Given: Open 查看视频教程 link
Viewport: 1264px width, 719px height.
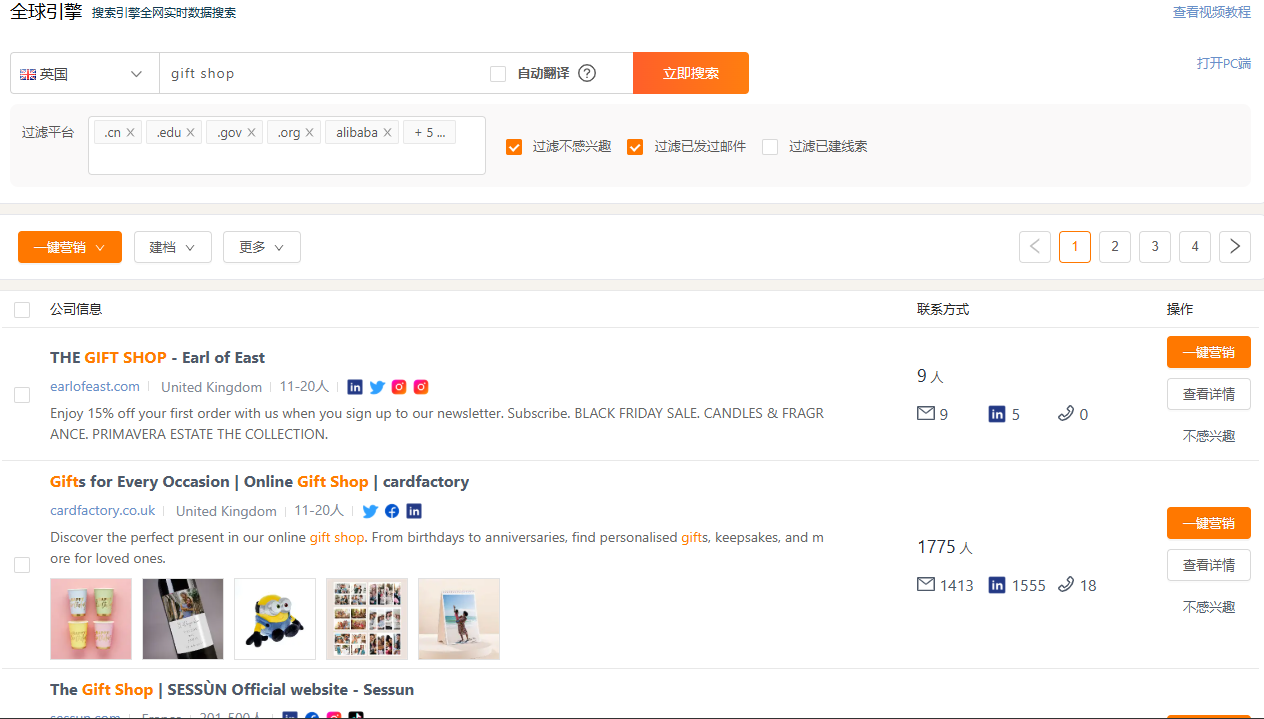Looking at the screenshot, I should [x=1212, y=12].
